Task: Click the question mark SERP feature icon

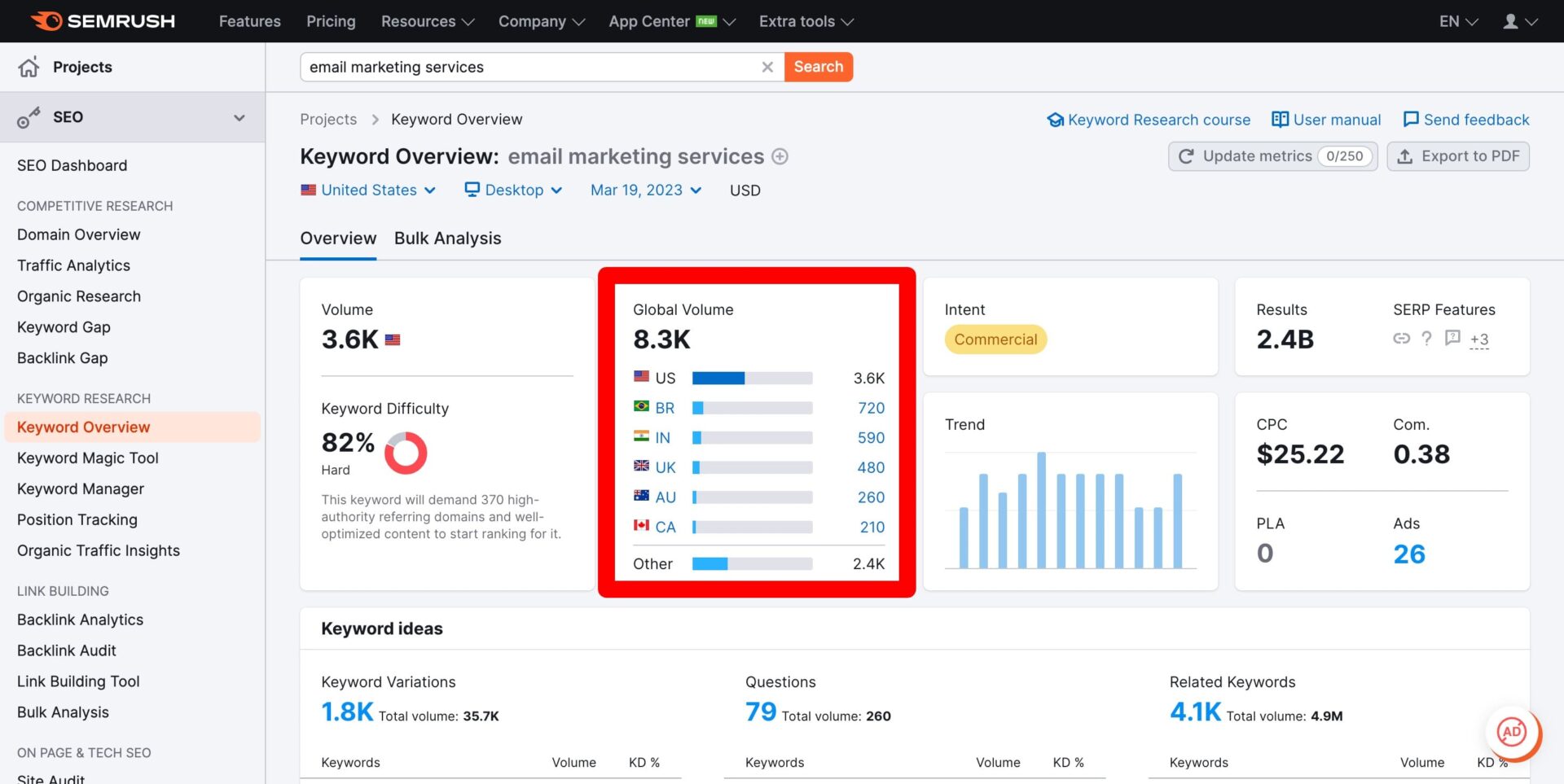Action: pyautogui.click(x=1426, y=338)
